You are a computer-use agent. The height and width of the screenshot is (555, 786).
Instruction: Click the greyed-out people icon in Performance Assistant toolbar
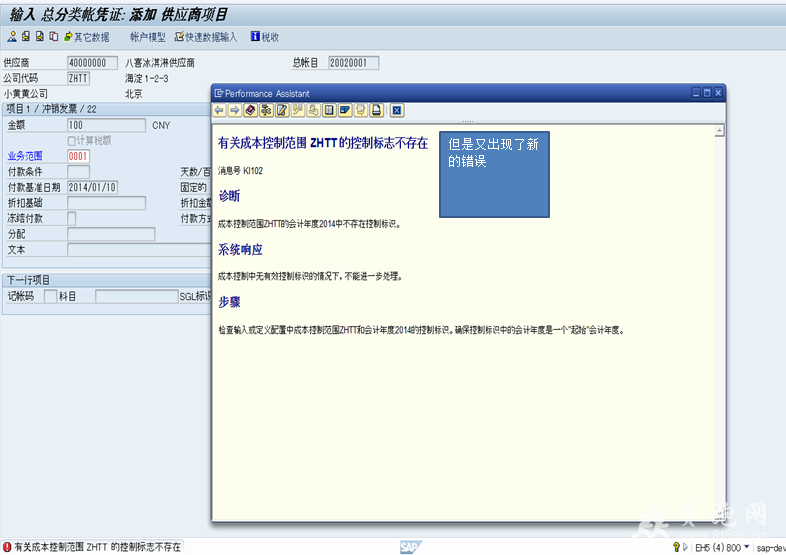point(313,110)
